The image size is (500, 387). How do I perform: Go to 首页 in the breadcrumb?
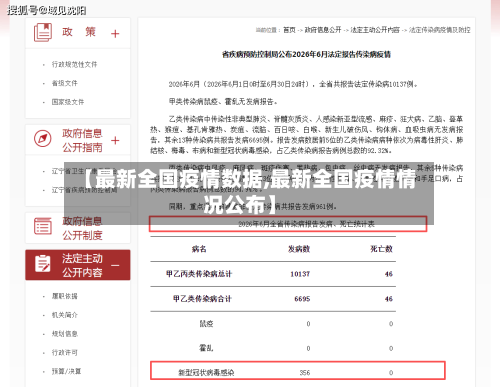pos(289,30)
